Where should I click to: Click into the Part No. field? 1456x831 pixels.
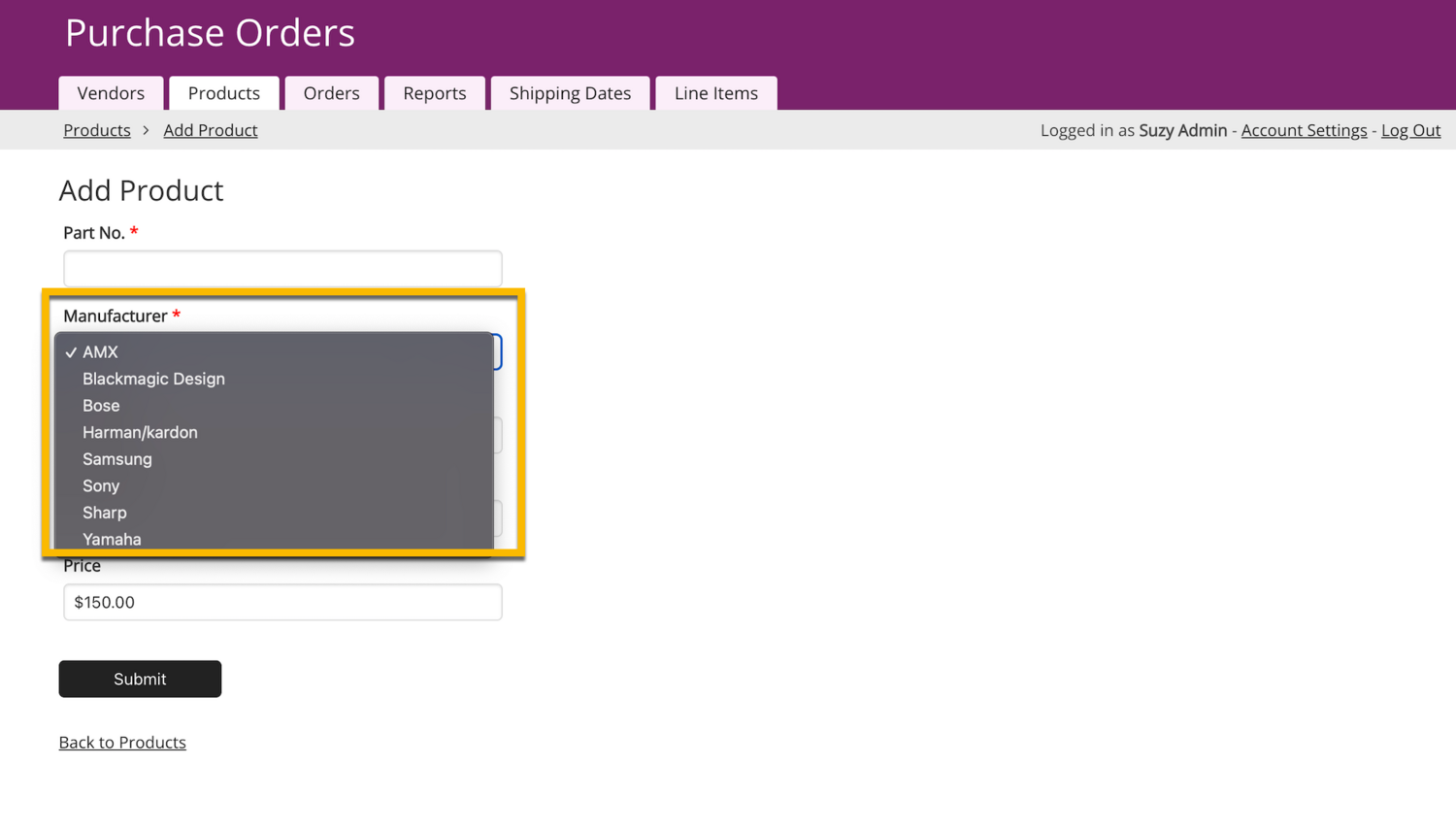pos(282,269)
